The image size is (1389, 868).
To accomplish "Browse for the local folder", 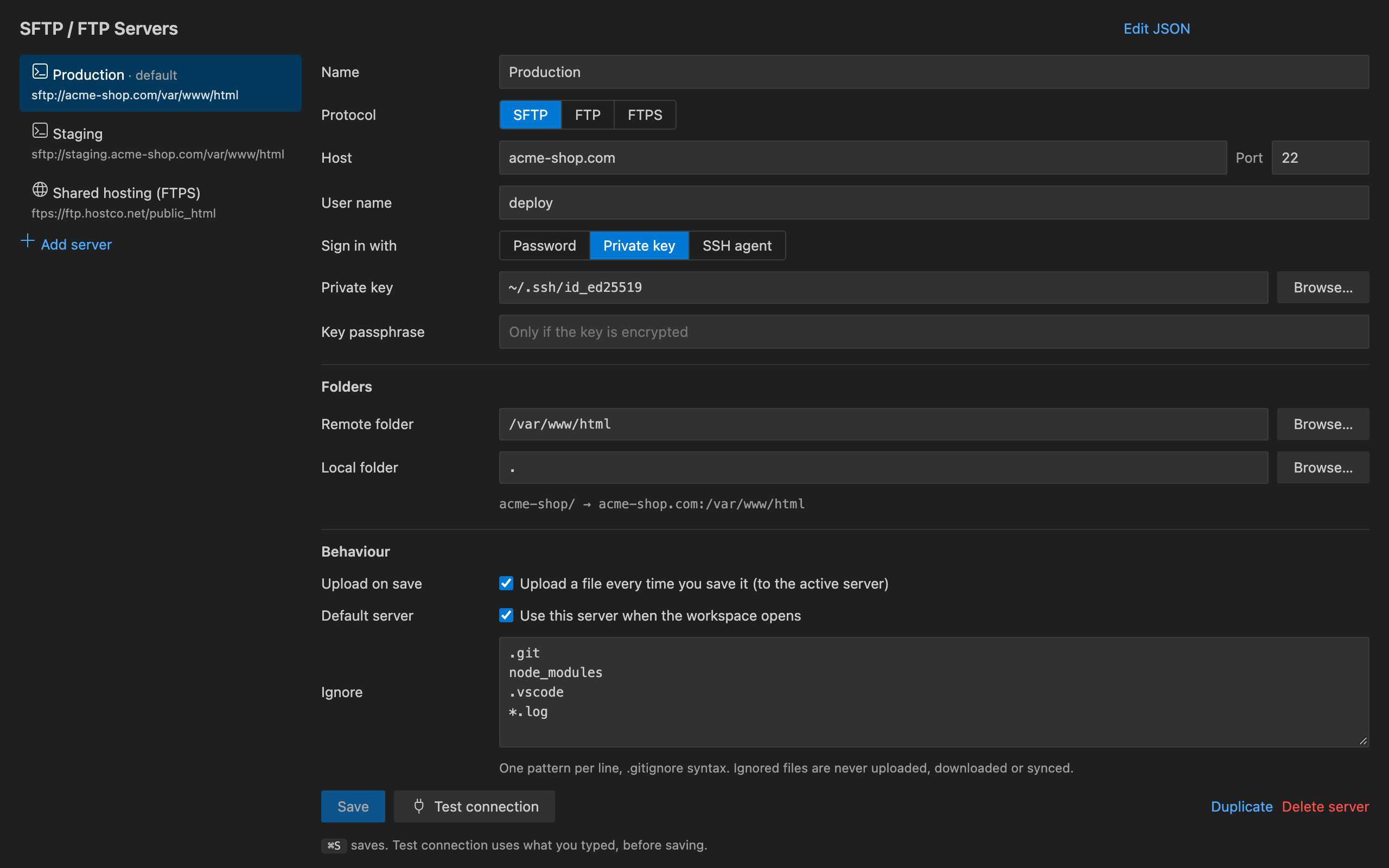I will [1323, 467].
